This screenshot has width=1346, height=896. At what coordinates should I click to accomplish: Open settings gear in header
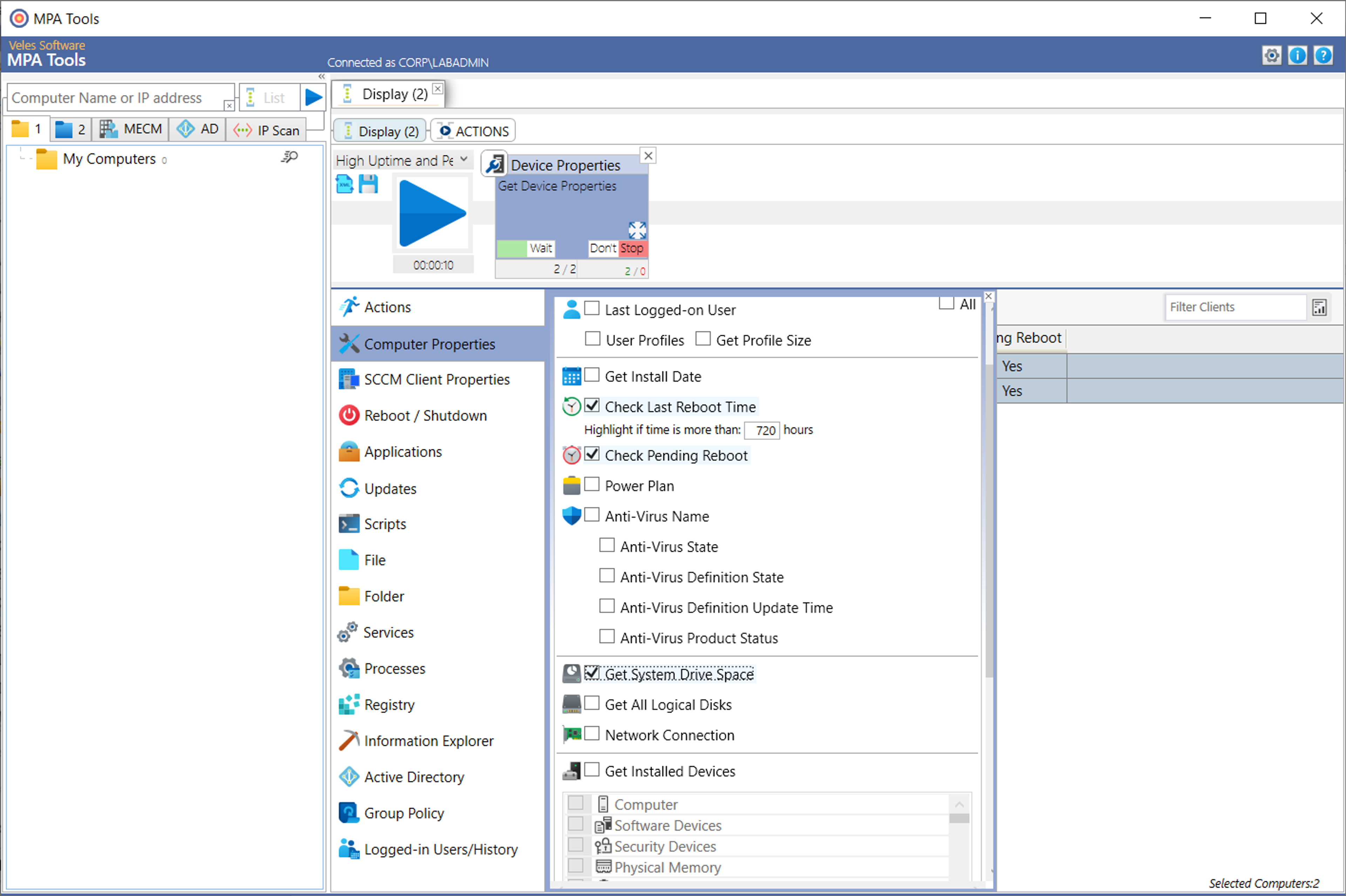[1271, 55]
